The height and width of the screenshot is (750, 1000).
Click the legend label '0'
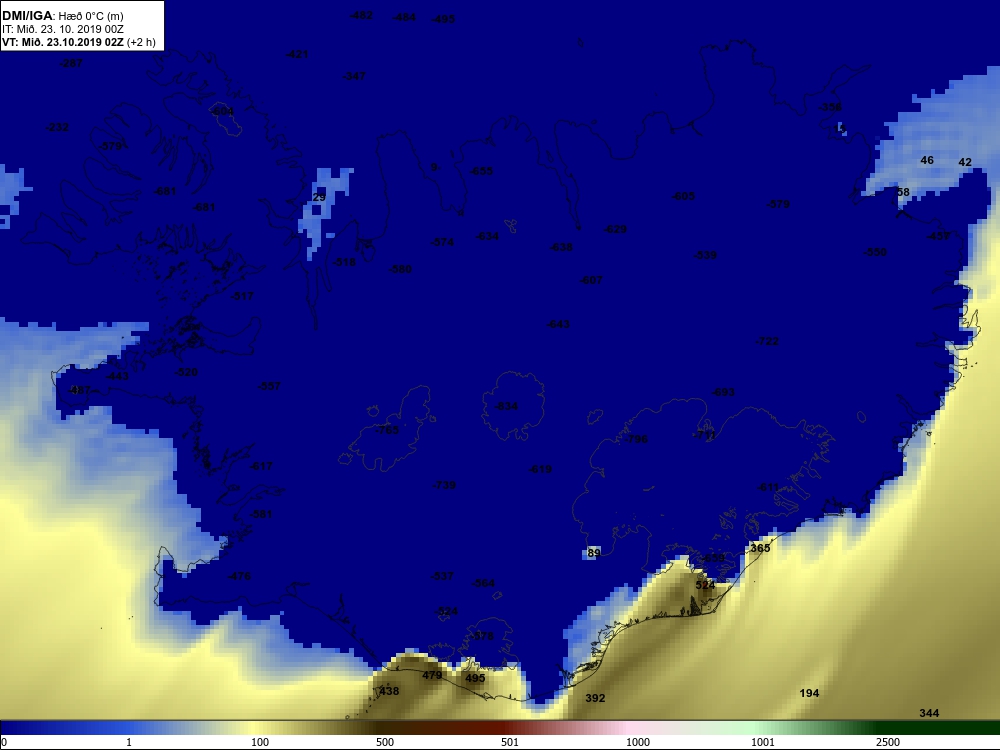click(4, 742)
